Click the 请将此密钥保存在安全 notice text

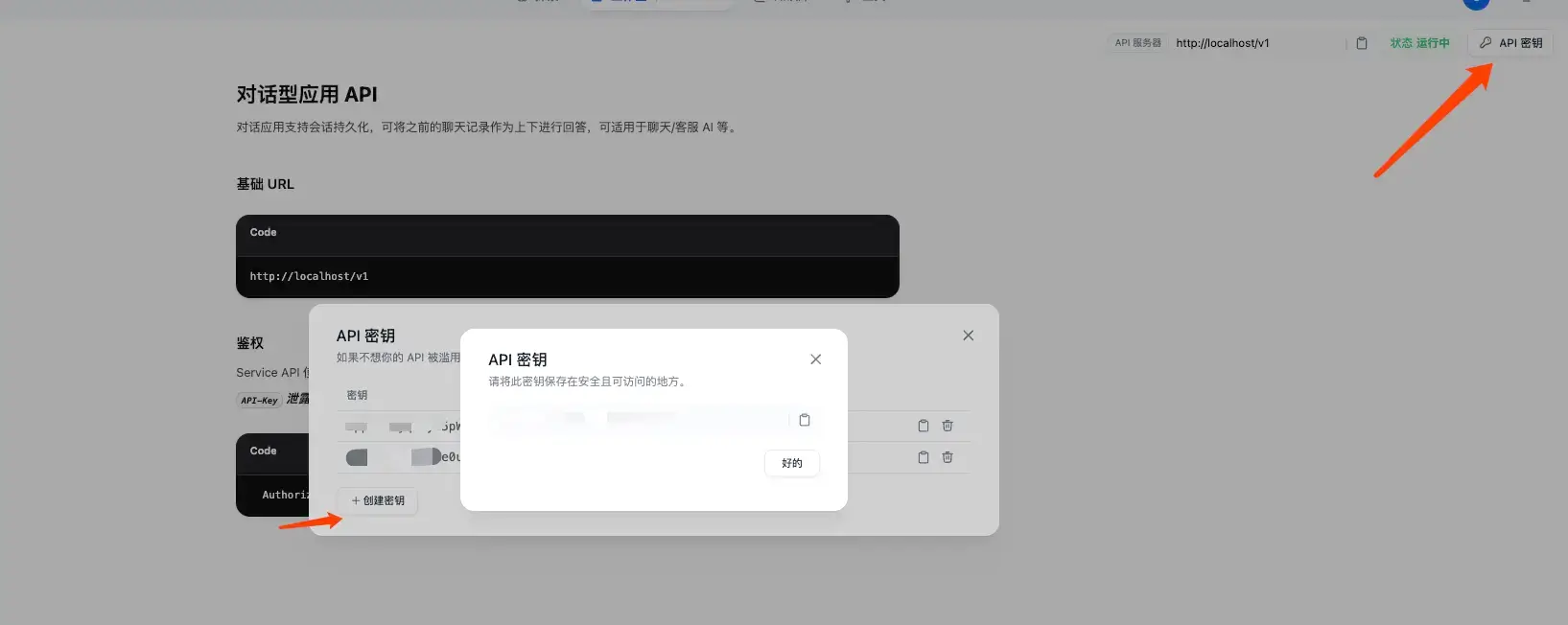pos(589,382)
